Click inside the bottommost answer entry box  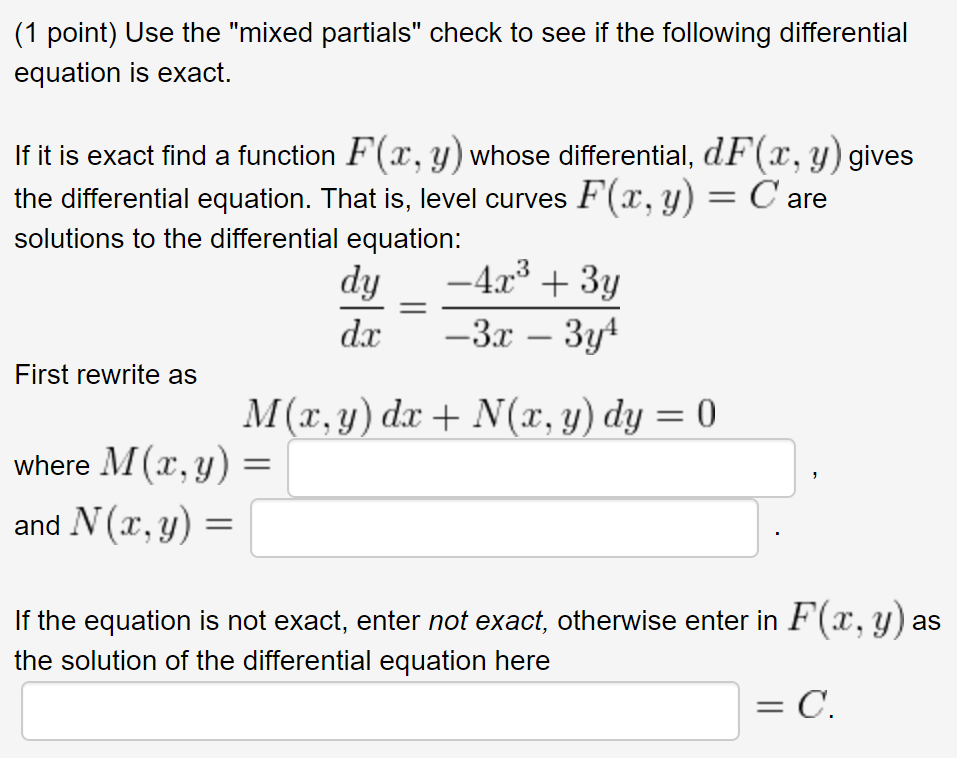[380, 710]
